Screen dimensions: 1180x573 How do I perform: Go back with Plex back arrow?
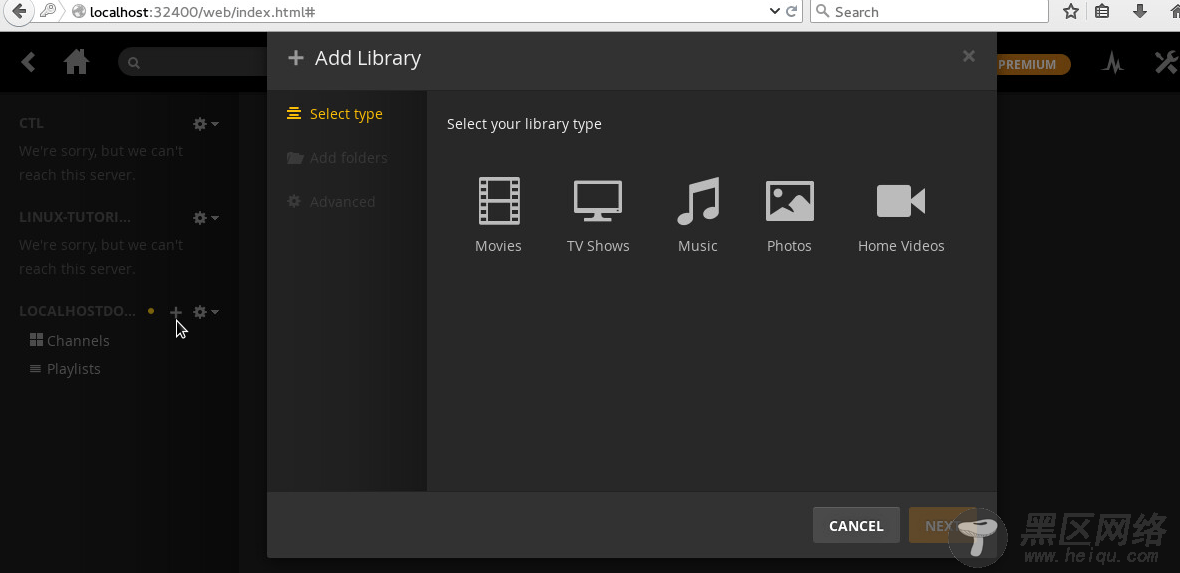coord(29,62)
